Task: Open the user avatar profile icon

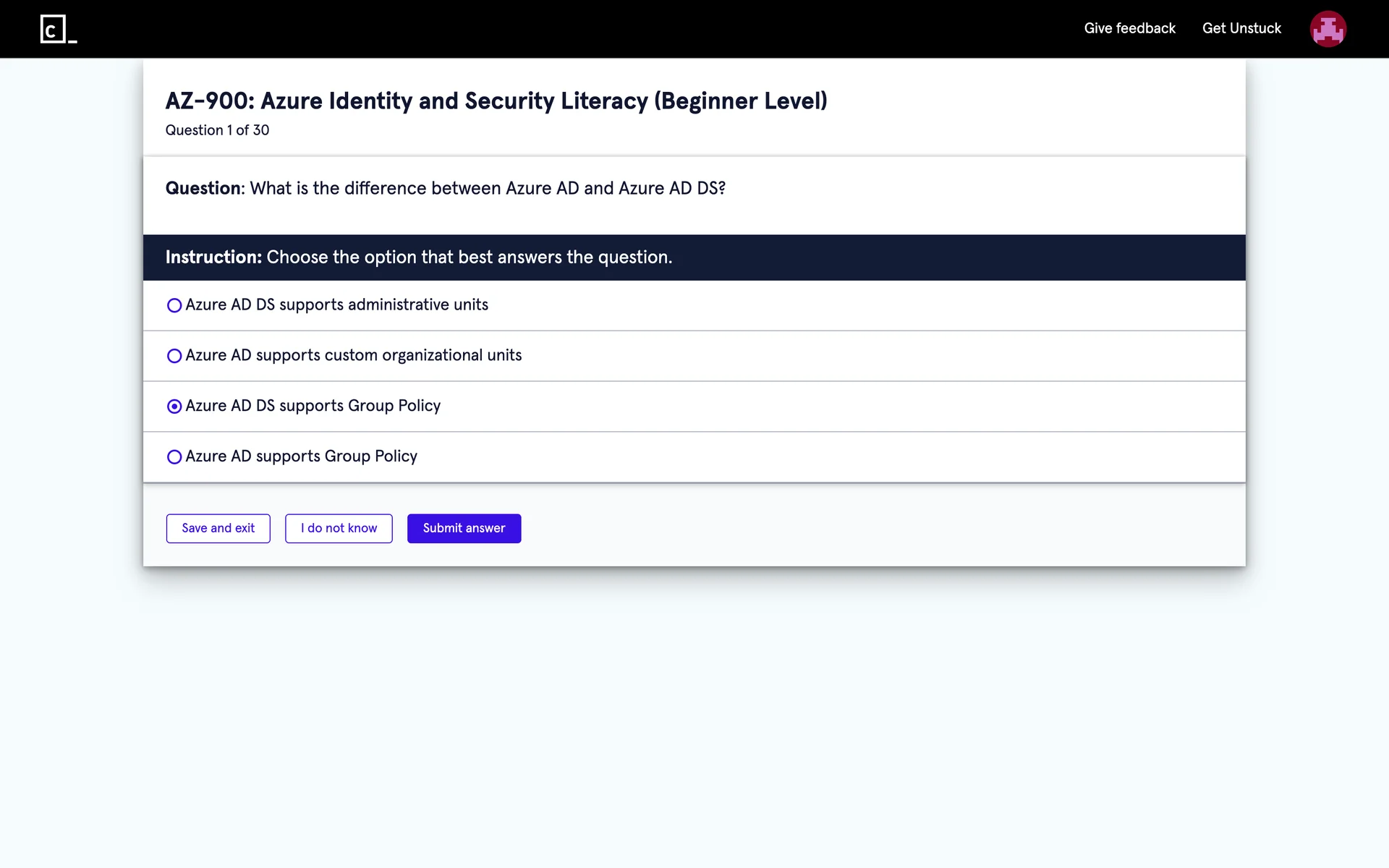Action: coord(1328,29)
